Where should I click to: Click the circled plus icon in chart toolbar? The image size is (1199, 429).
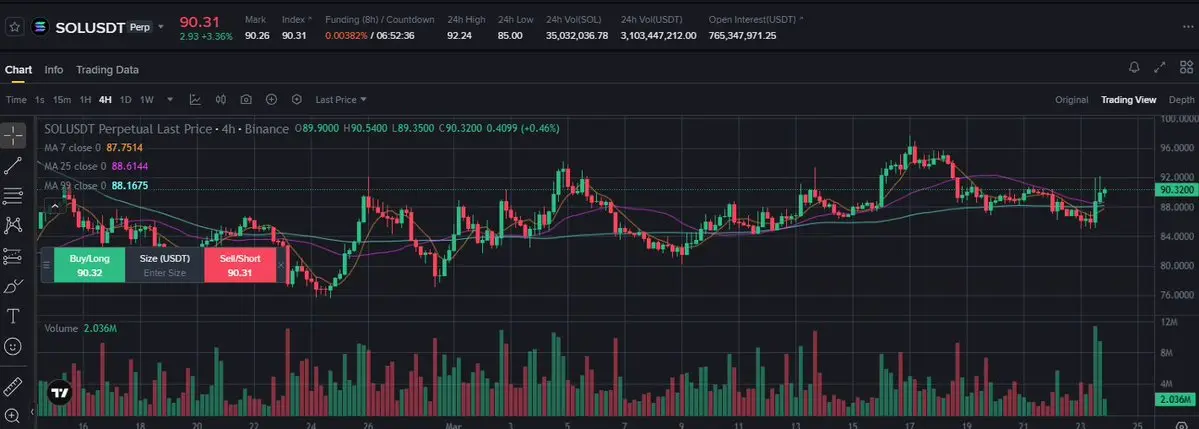(x=271, y=99)
